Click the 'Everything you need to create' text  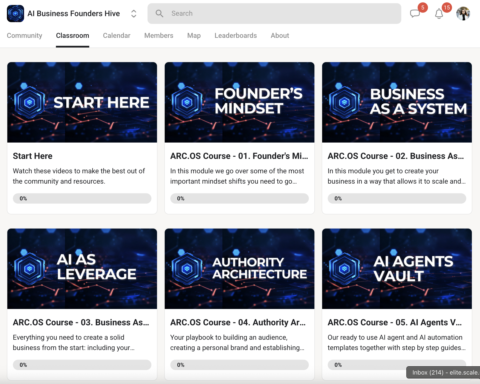point(74,342)
